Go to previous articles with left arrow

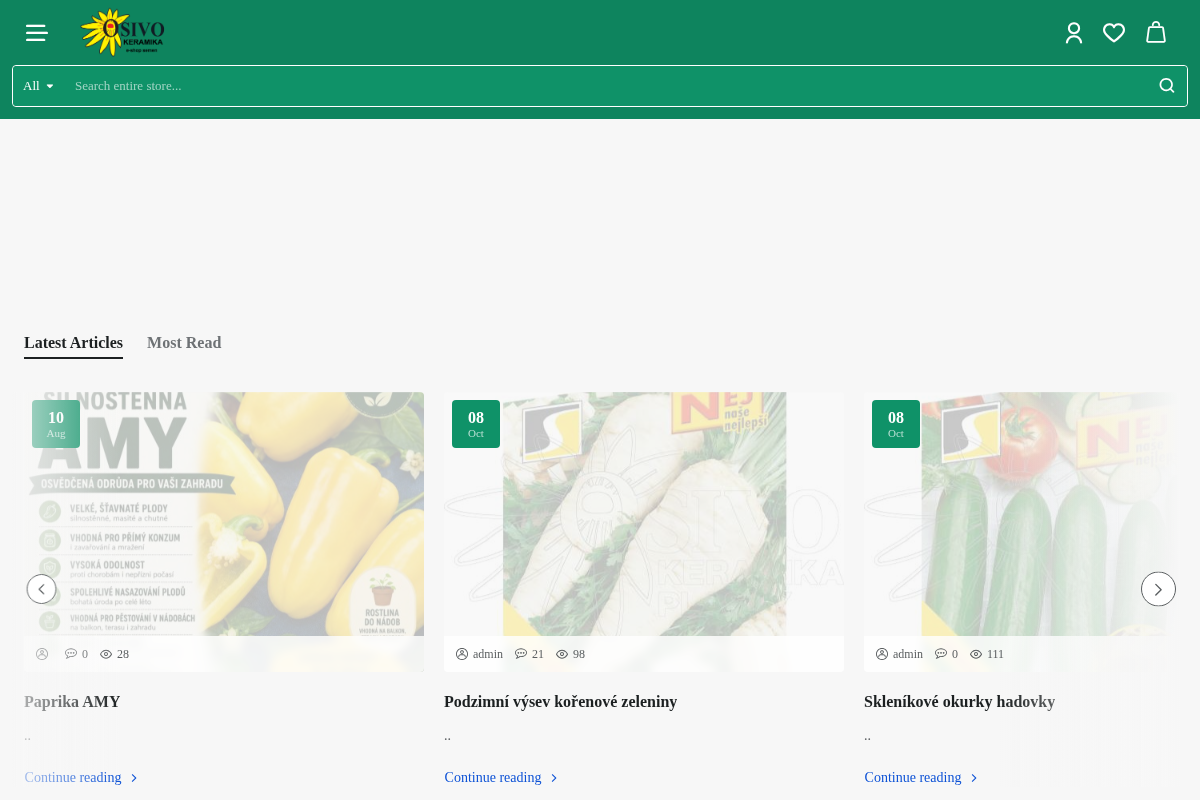click(41, 589)
